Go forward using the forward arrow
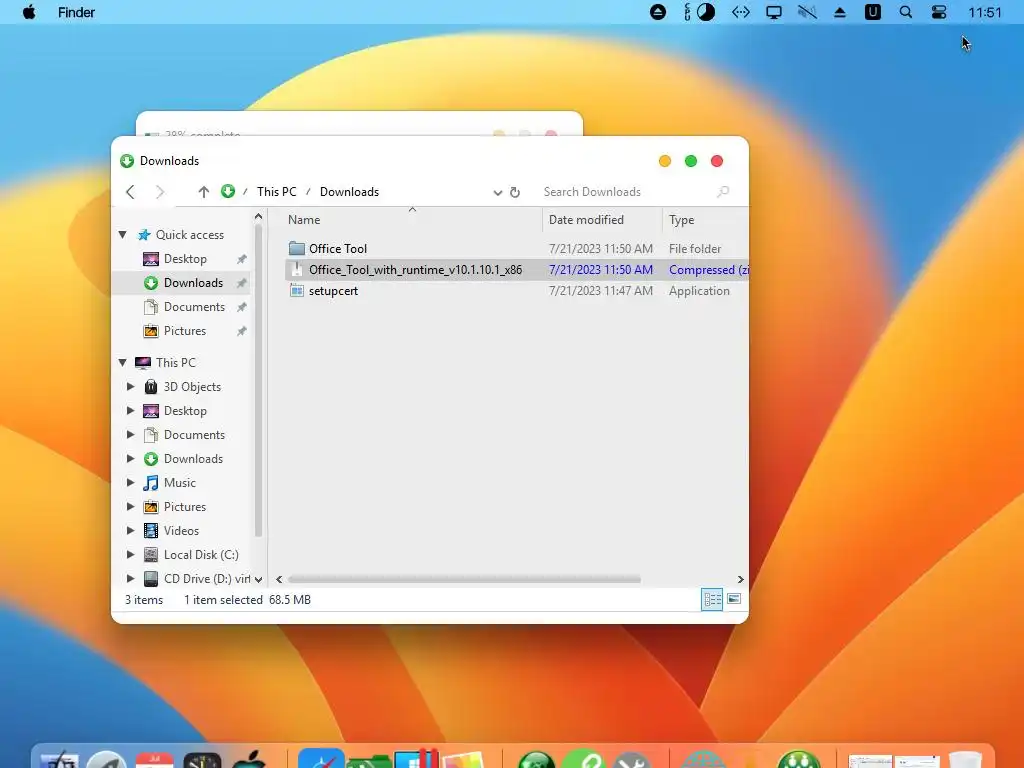This screenshot has height=768, width=1024. (160, 192)
